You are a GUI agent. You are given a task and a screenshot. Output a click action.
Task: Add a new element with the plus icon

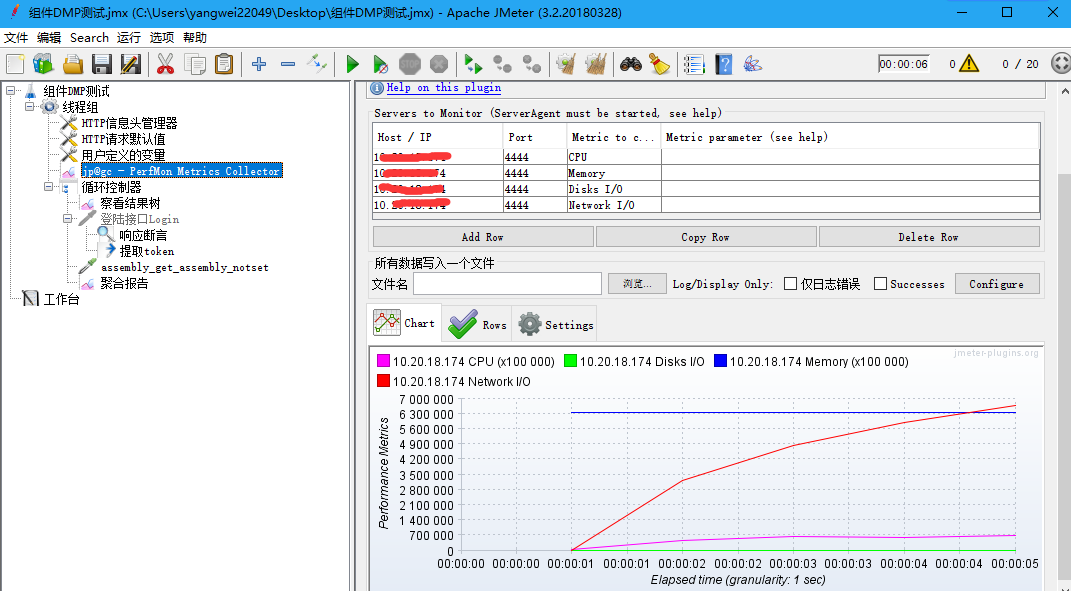[x=258, y=64]
